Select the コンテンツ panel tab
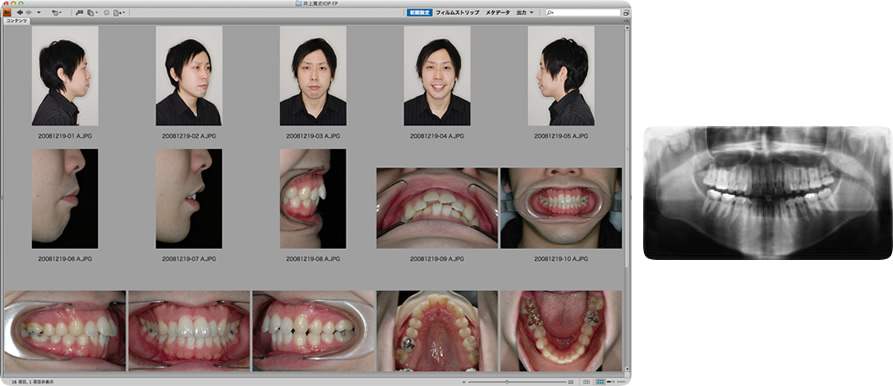This screenshot has height=386, width=893. pyautogui.click(x=17, y=21)
